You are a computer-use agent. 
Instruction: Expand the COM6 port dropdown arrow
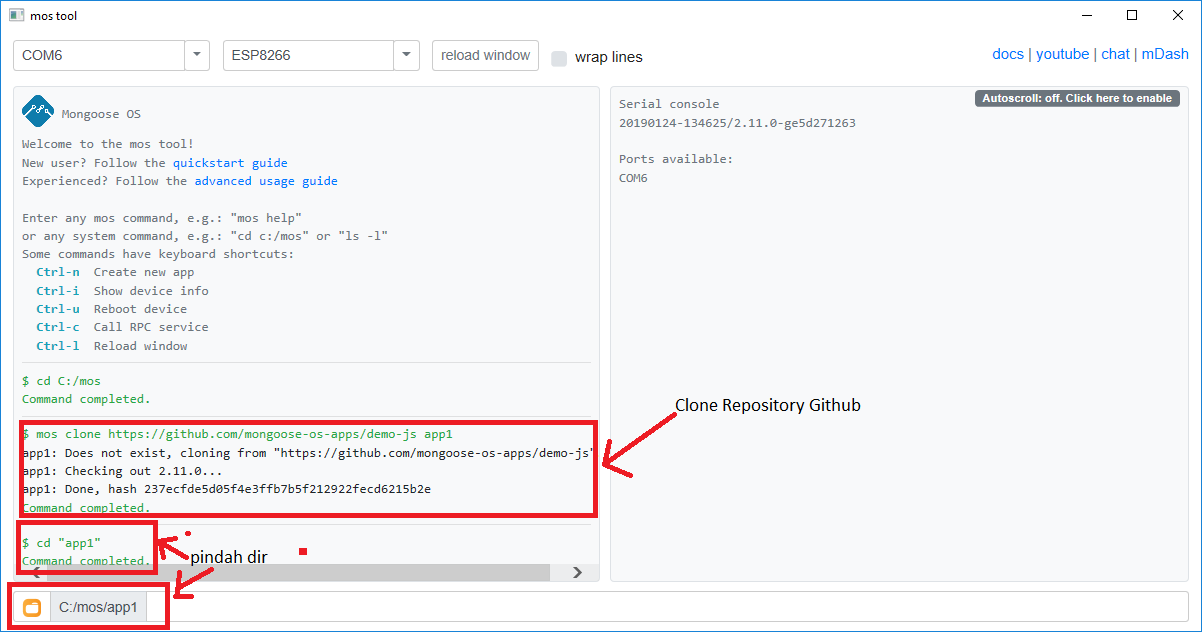click(x=197, y=55)
